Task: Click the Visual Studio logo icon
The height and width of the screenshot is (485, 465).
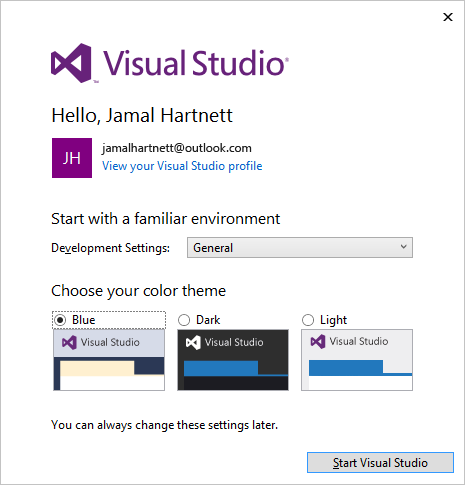Action: pos(71,63)
